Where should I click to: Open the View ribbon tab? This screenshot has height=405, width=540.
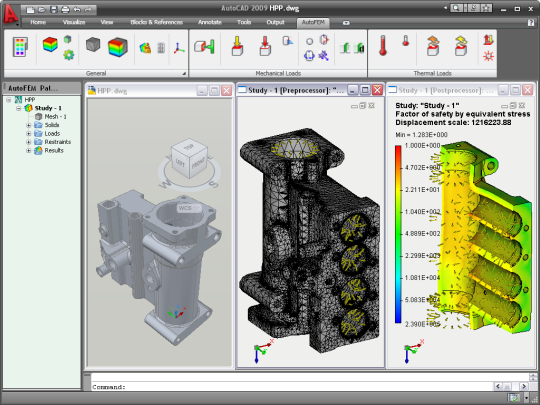107,22
